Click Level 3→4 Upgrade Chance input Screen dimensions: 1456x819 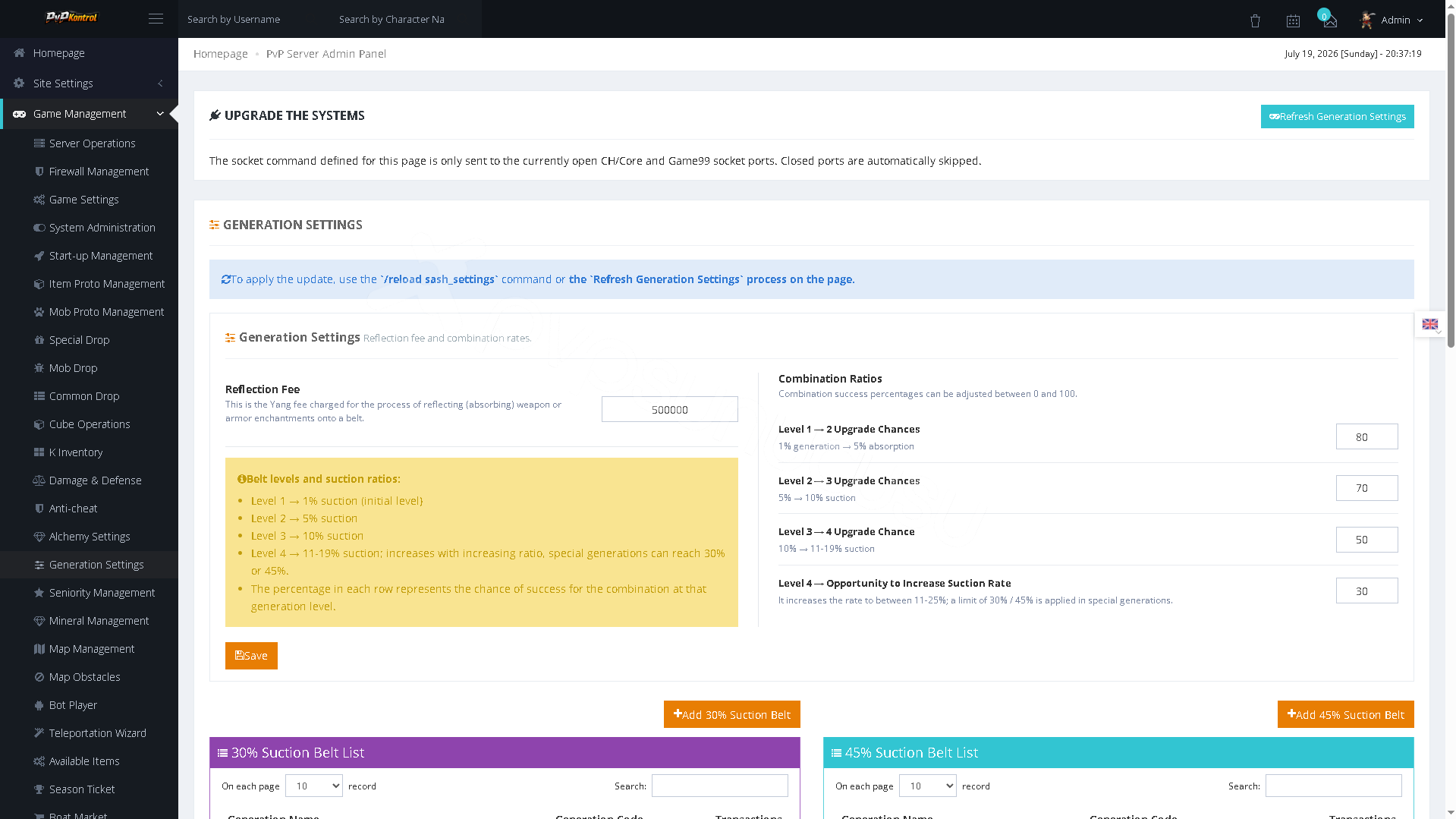click(1366, 540)
